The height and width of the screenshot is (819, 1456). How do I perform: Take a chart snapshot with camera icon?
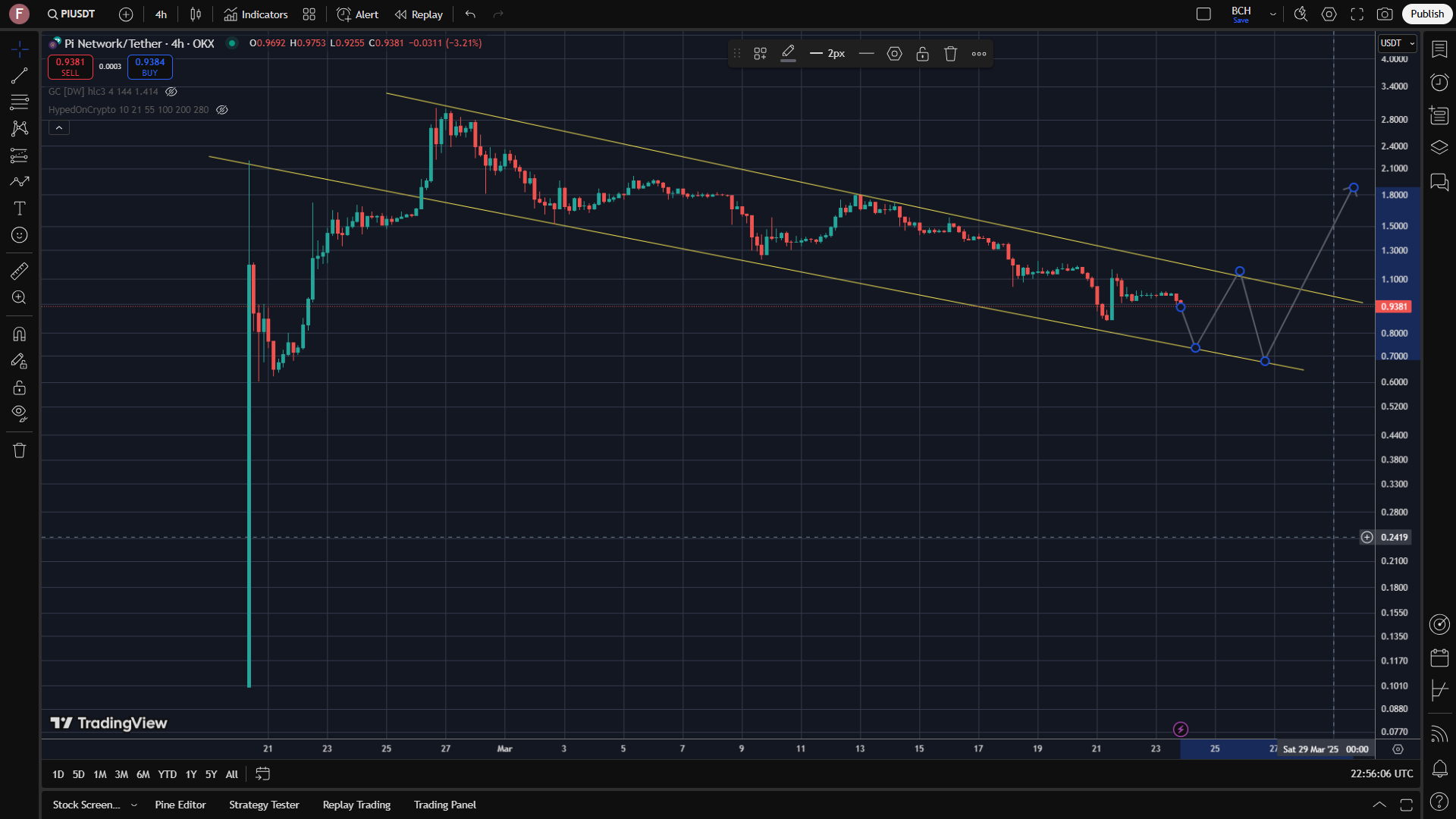[x=1385, y=14]
